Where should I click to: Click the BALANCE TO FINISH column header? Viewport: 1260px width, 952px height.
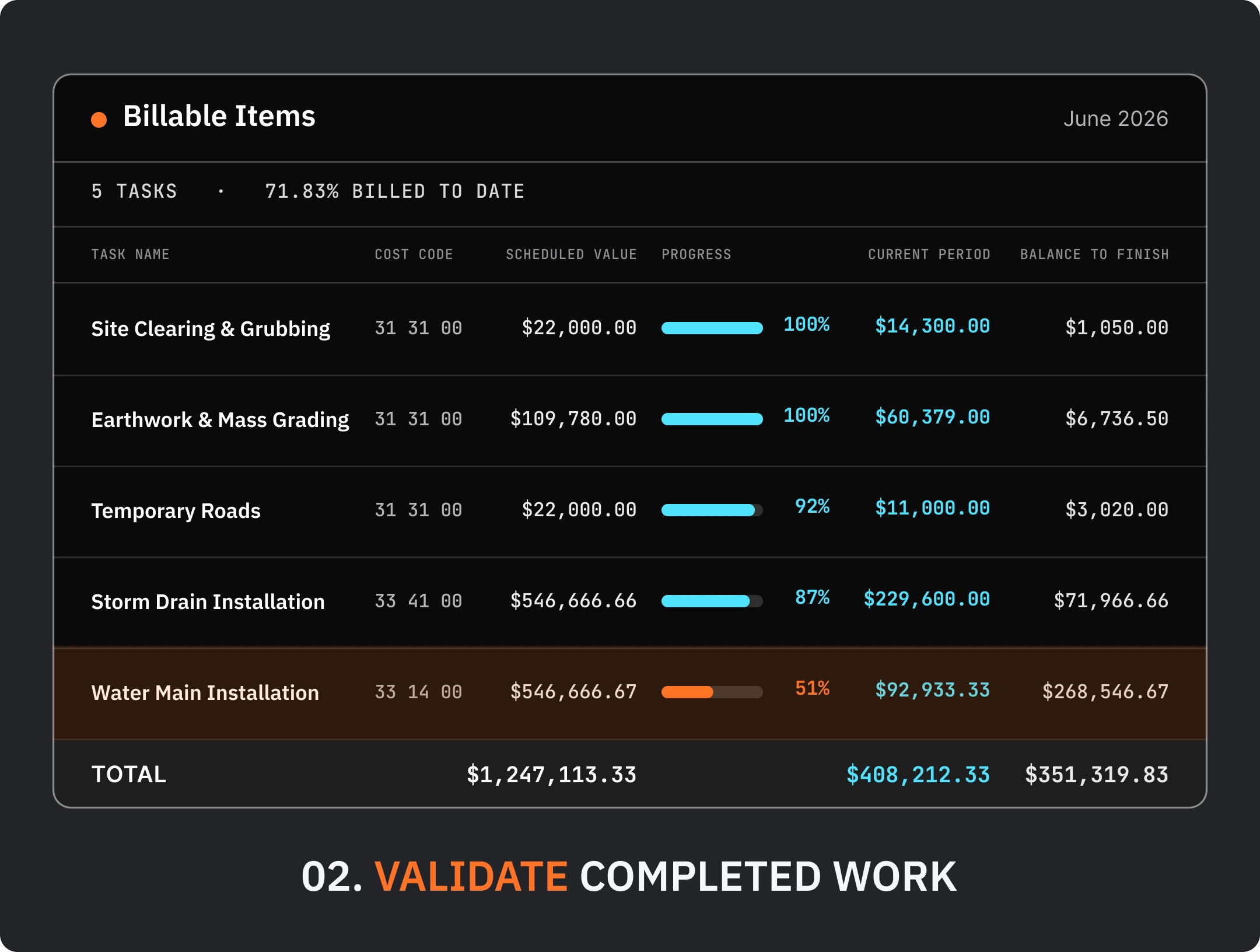point(1094,254)
